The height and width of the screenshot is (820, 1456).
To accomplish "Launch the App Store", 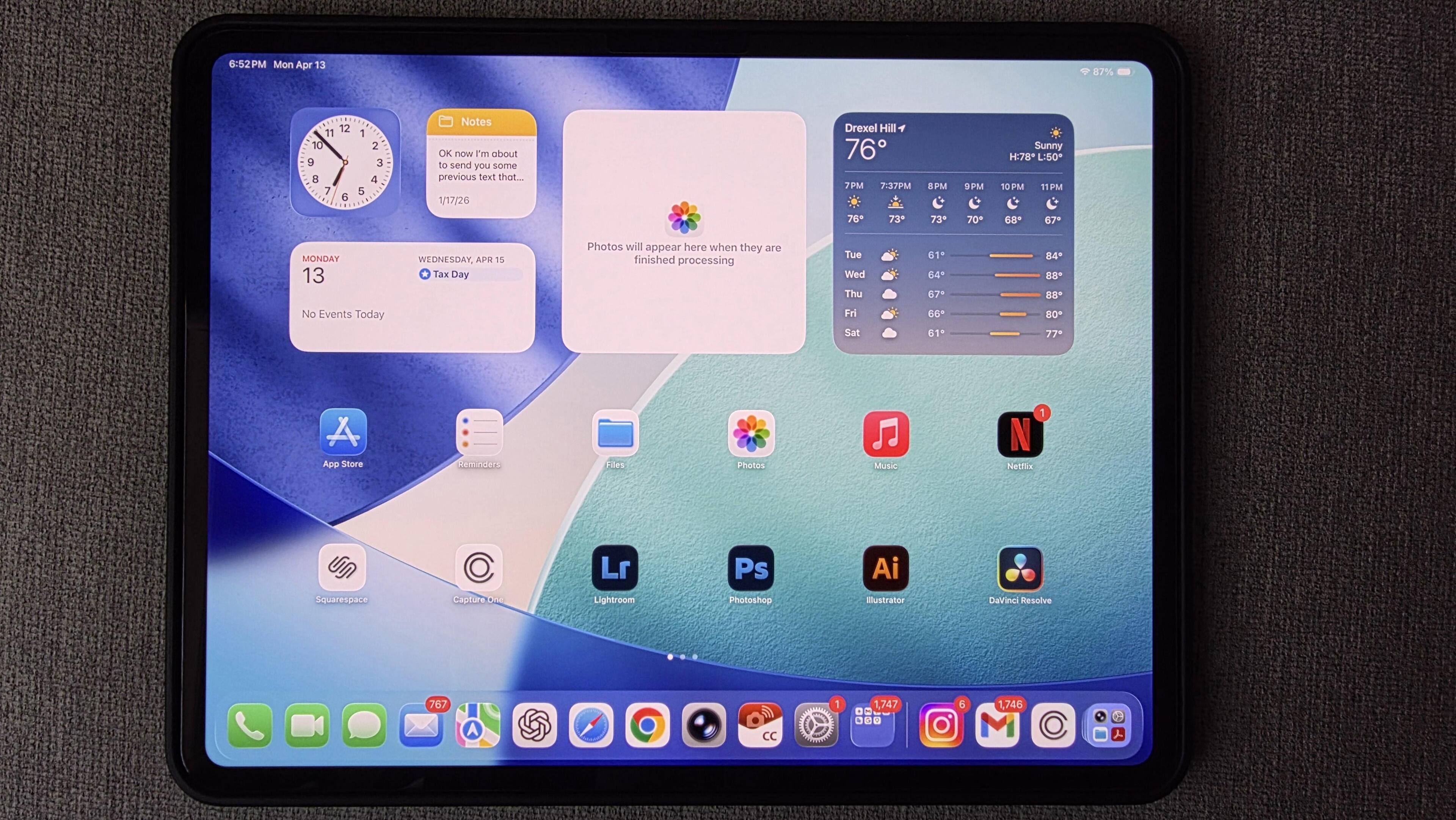I will (x=343, y=432).
